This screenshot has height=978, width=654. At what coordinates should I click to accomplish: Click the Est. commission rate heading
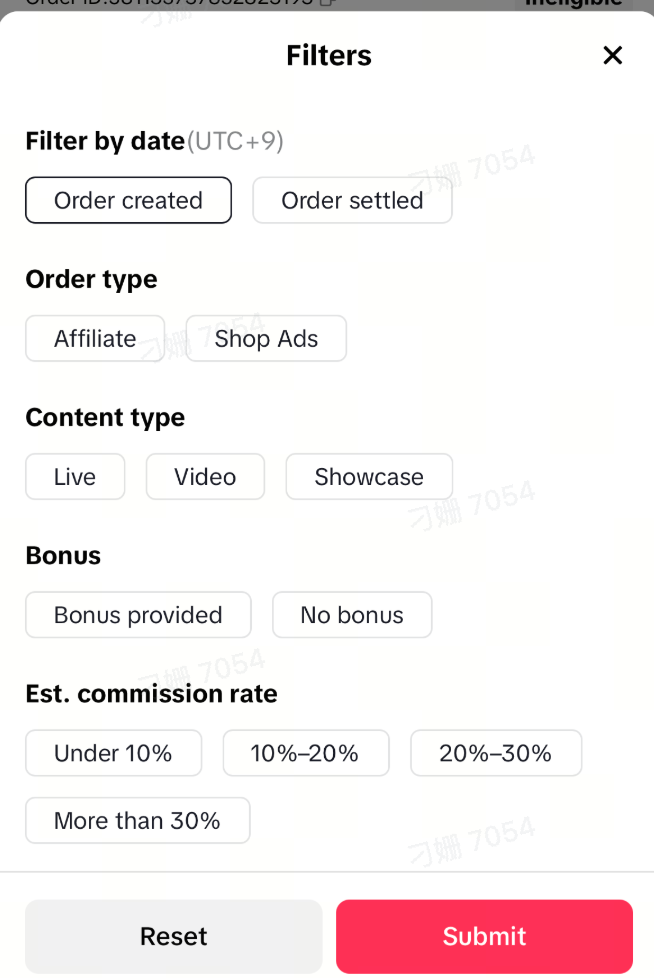click(x=151, y=693)
